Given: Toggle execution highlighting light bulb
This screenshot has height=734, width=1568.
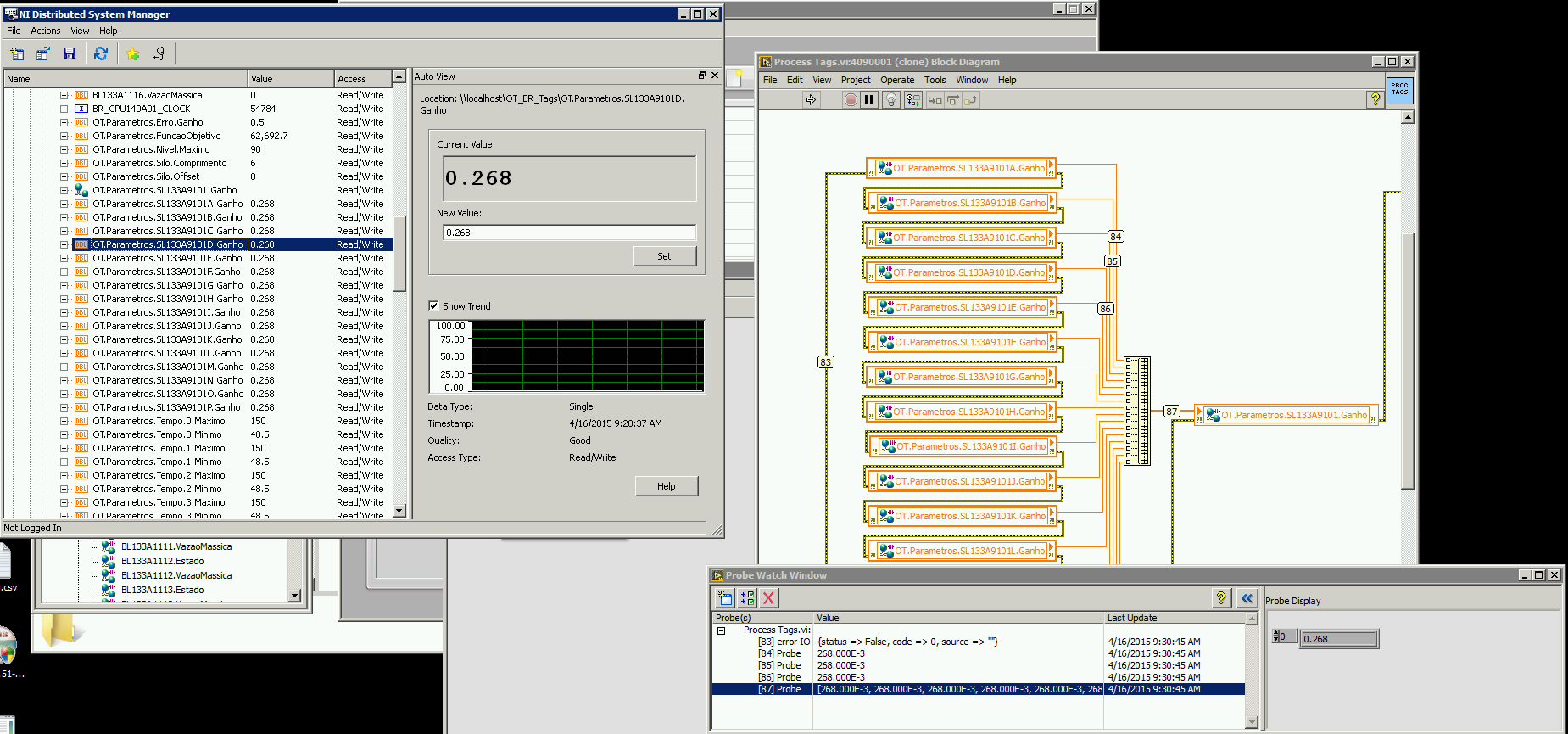Looking at the screenshot, I should point(890,99).
